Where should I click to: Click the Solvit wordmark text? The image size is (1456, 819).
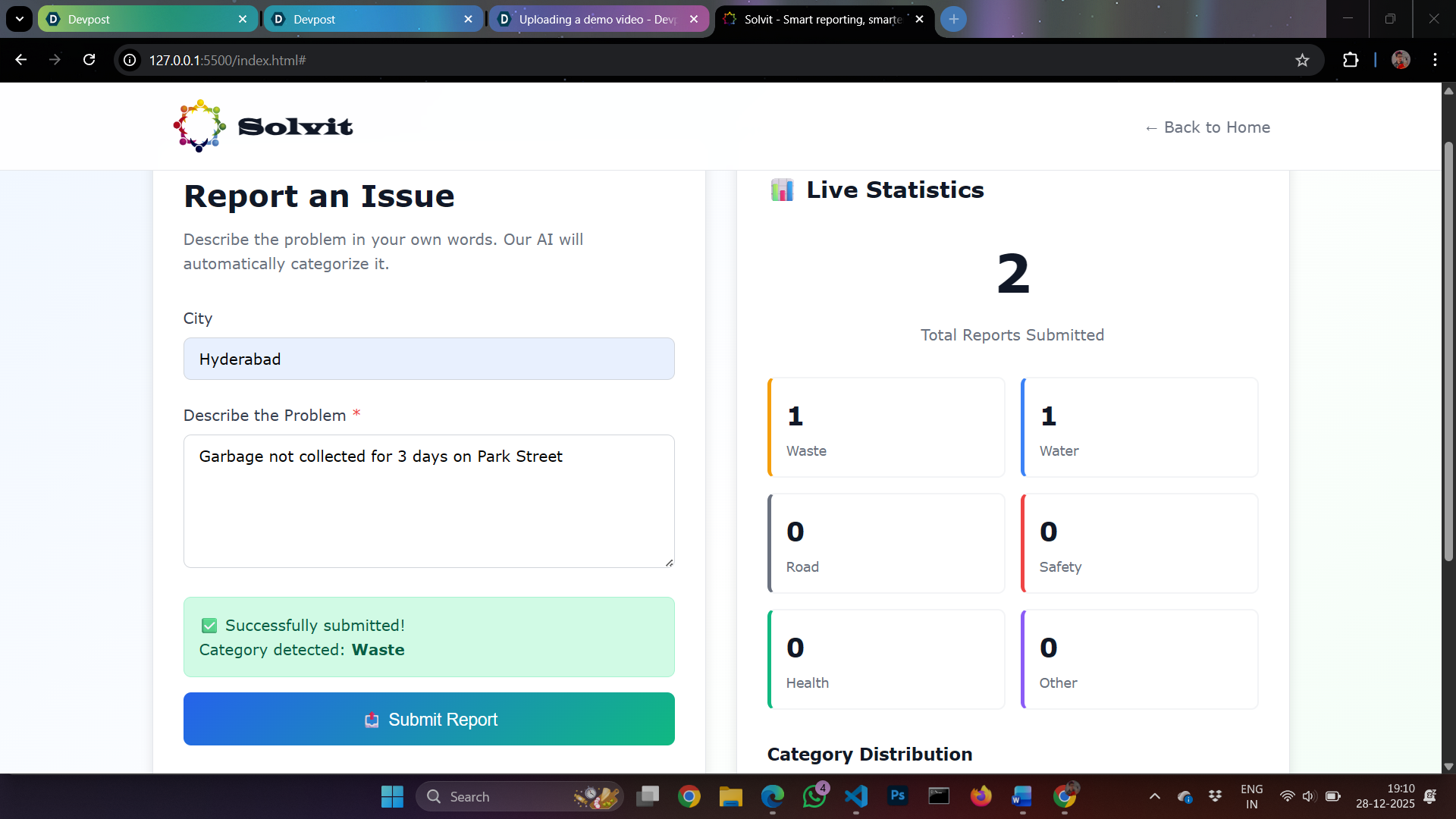(295, 127)
